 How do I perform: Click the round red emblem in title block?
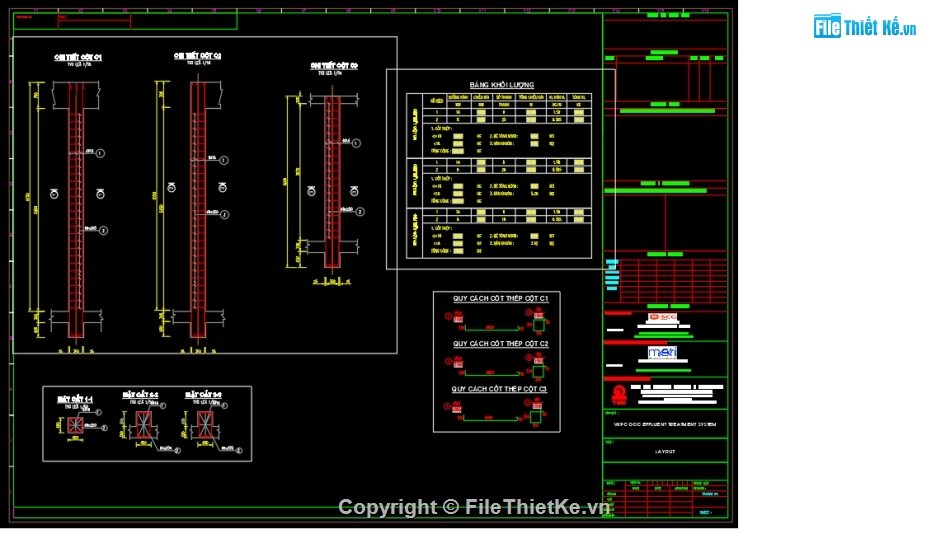coord(618,393)
